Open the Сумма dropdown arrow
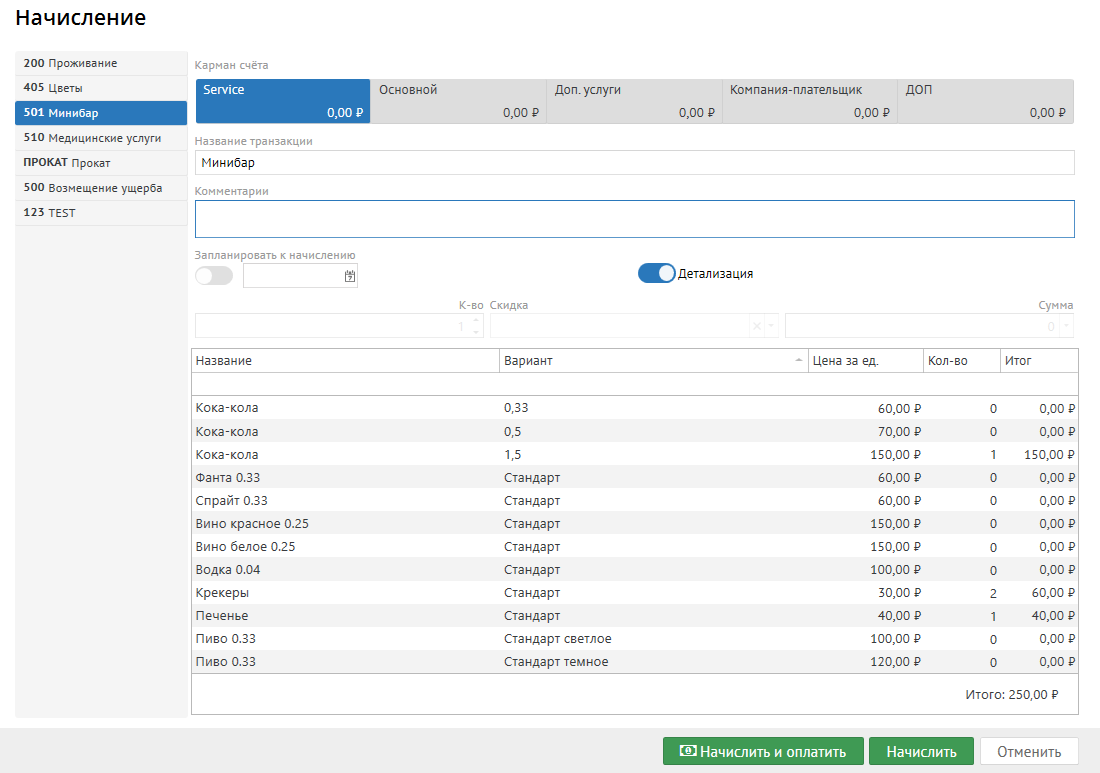This screenshot has height=773, width=1100. [1067, 326]
